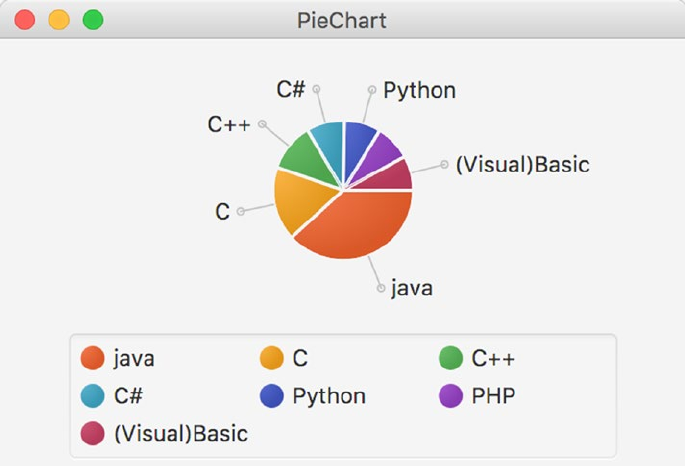The width and height of the screenshot is (685, 466).
Task: Select the red (Visual)Basic pie slice
Action: [x=394, y=176]
